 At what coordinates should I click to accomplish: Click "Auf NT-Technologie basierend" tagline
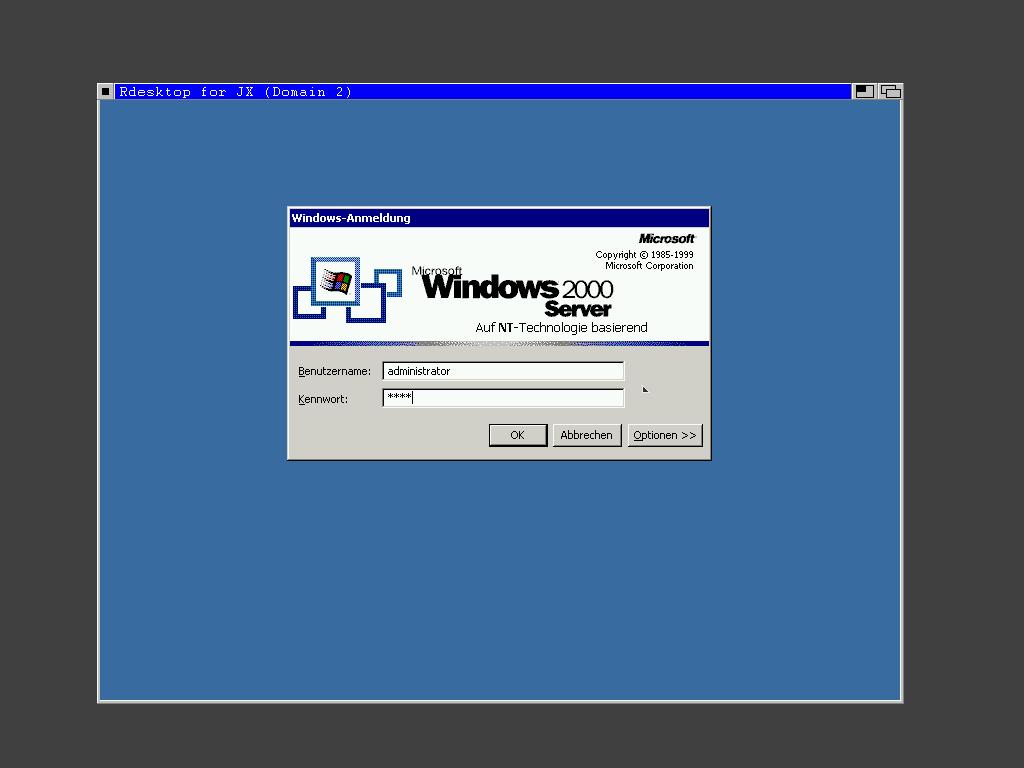pyautogui.click(x=561, y=328)
